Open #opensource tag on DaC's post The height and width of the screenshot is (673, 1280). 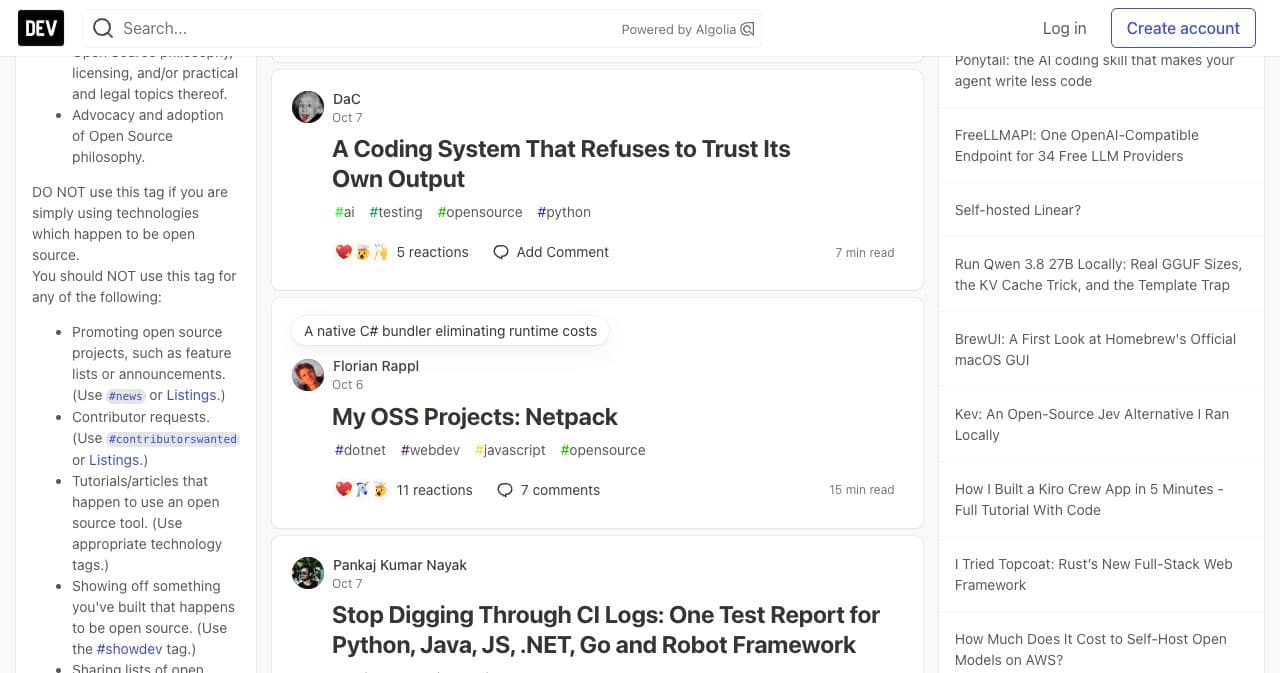point(480,212)
